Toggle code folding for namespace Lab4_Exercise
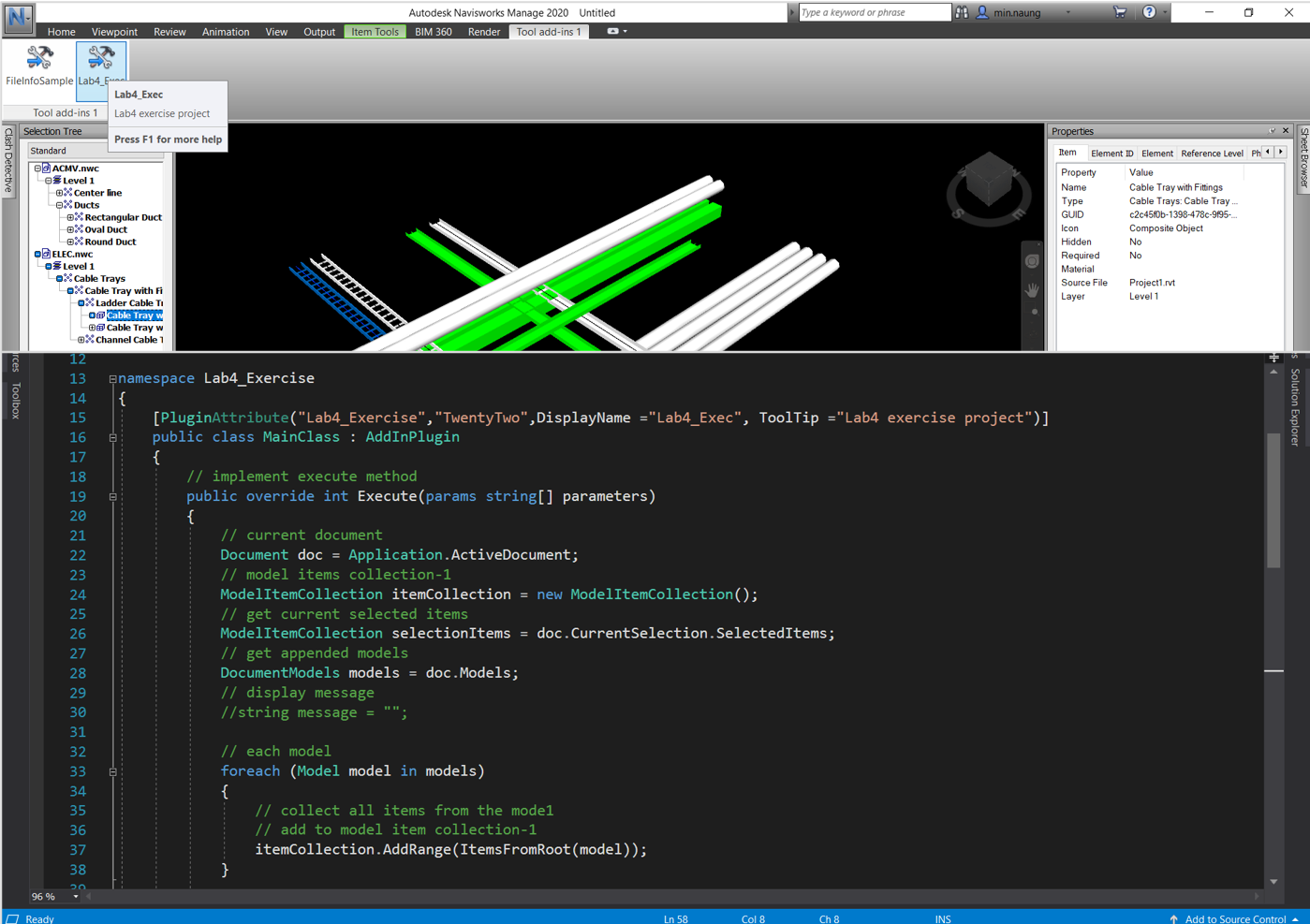This screenshot has height=924, width=1310. coord(112,379)
